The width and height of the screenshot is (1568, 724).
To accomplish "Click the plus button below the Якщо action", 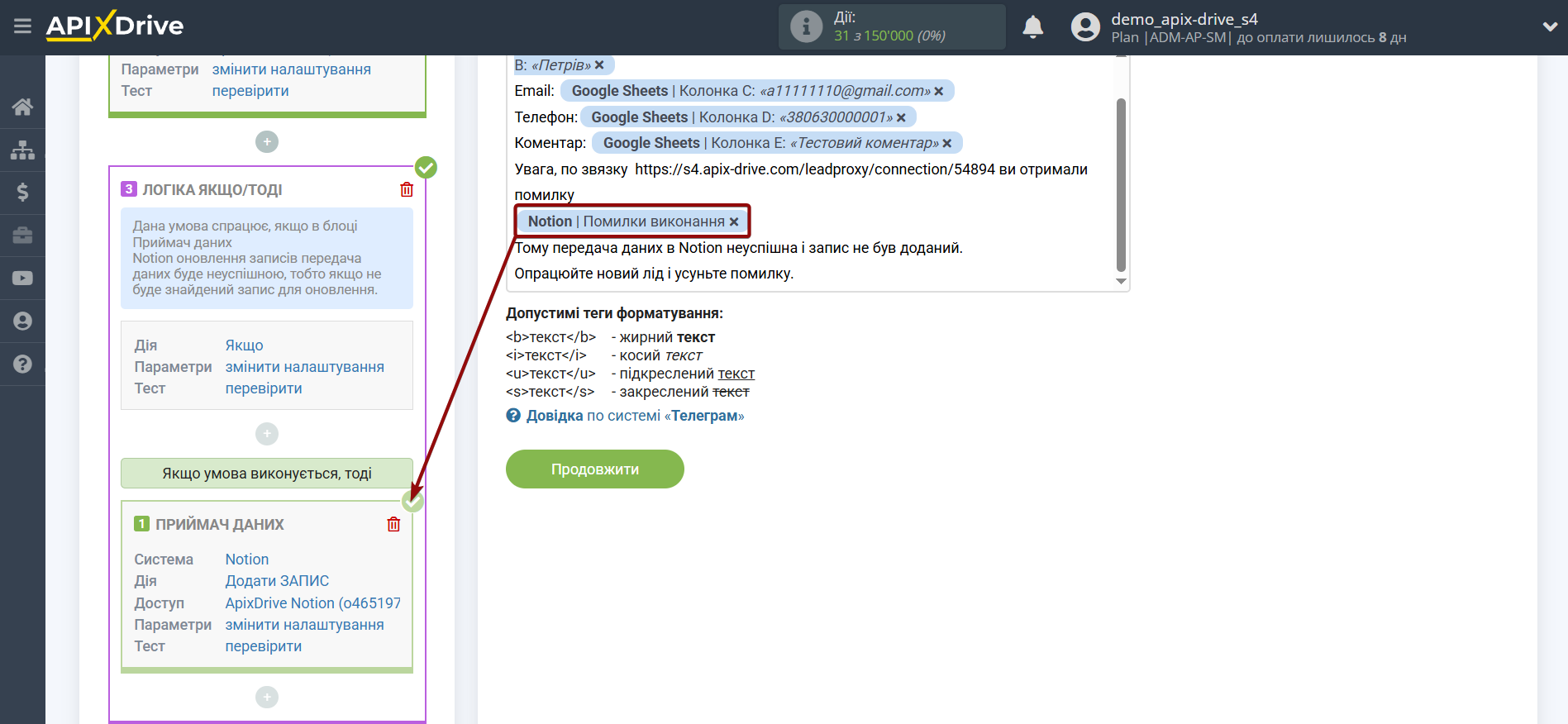I will coord(267,434).
